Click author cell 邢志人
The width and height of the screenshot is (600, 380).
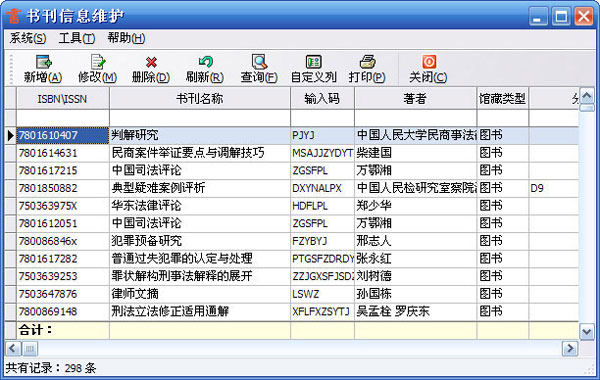[x=416, y=241]
